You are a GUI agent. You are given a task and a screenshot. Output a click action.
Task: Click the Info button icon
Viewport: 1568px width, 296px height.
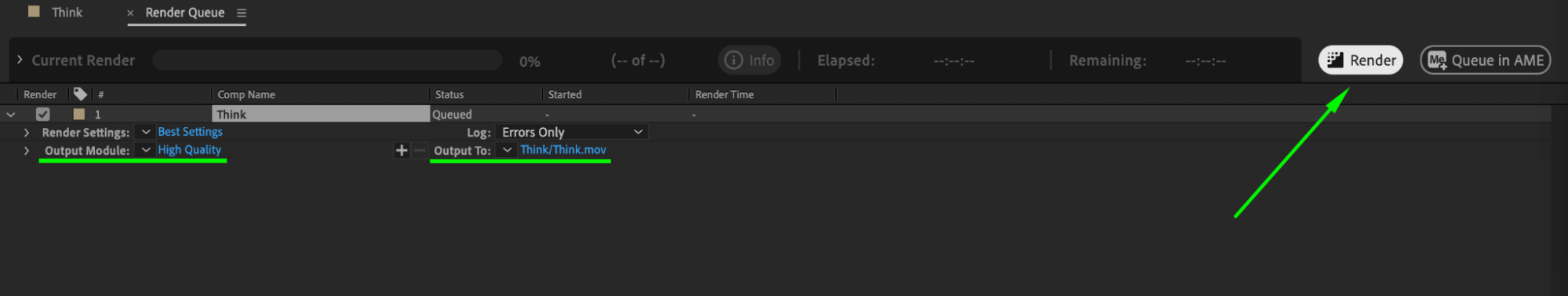[733, 60]
